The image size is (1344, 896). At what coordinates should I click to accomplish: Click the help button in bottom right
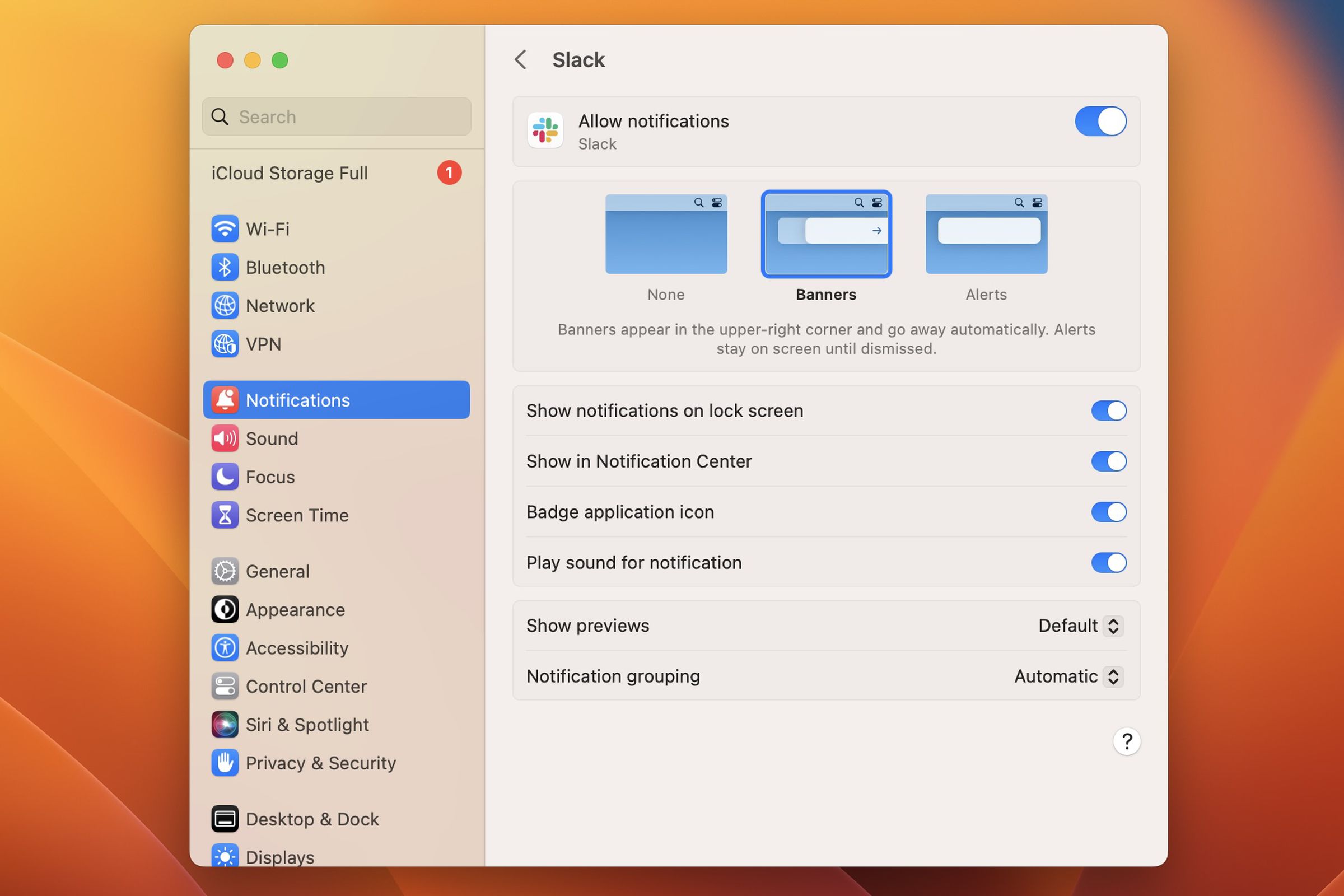coord(1127,742)
